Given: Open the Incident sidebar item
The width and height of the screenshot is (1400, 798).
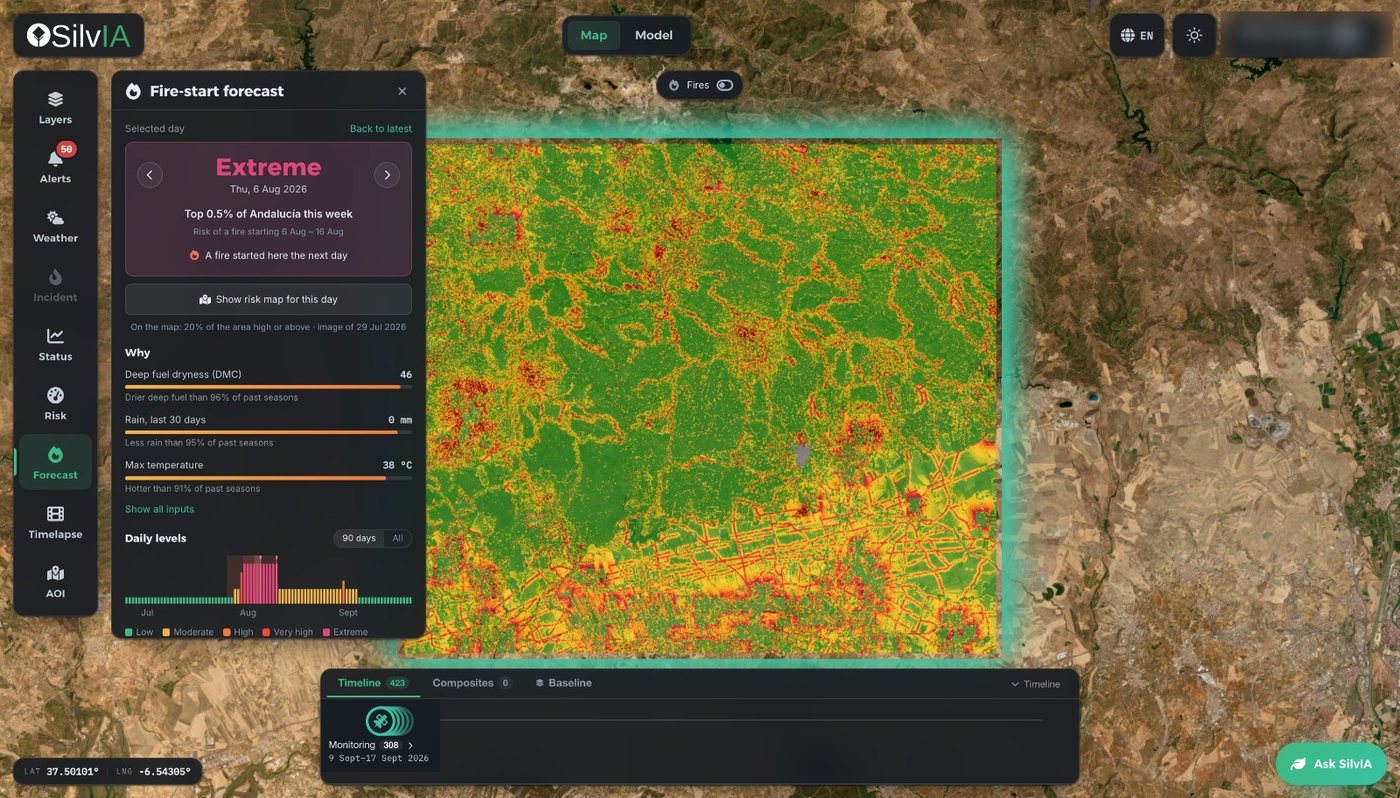Looking at the screenshot, I should pos(55,285).
